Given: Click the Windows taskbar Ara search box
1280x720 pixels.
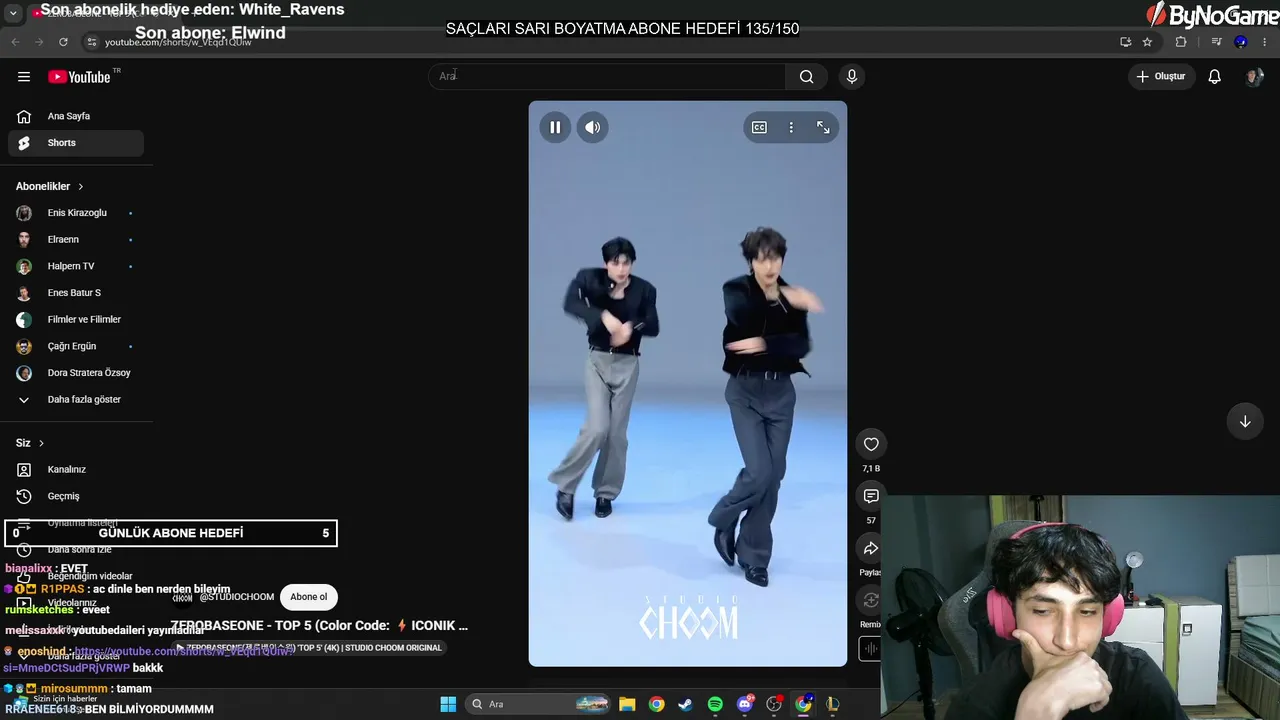Looking at the screenshot, I should (x=539, y=704).
